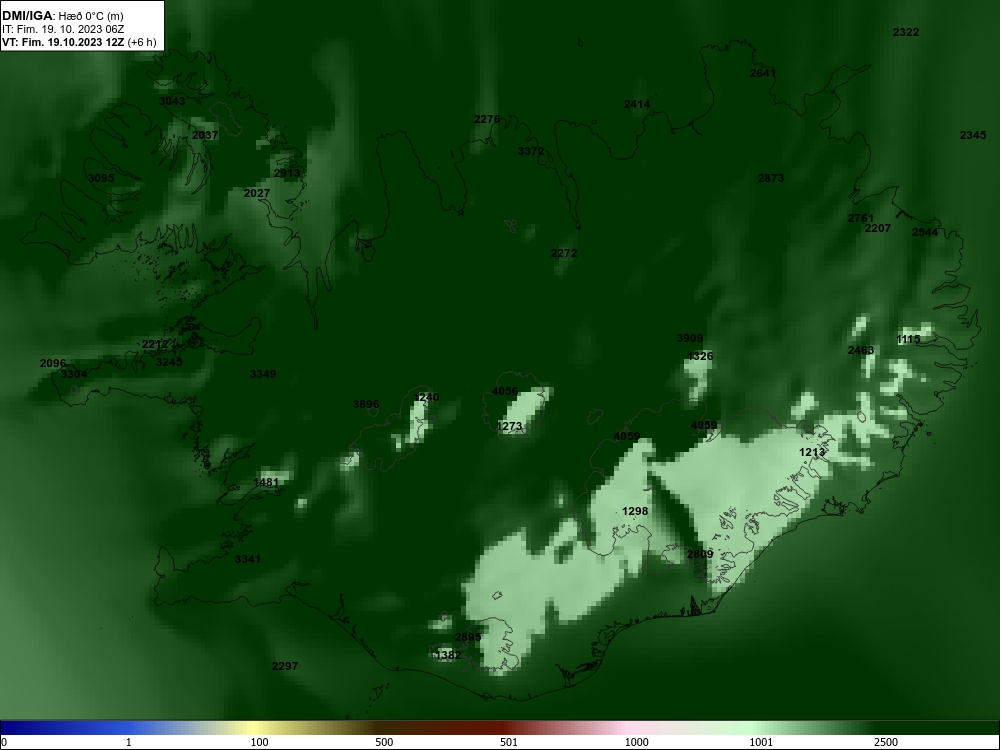Click the height value 3095
1000x750 pixels.
pyautogui.click(x=101, y=178)
